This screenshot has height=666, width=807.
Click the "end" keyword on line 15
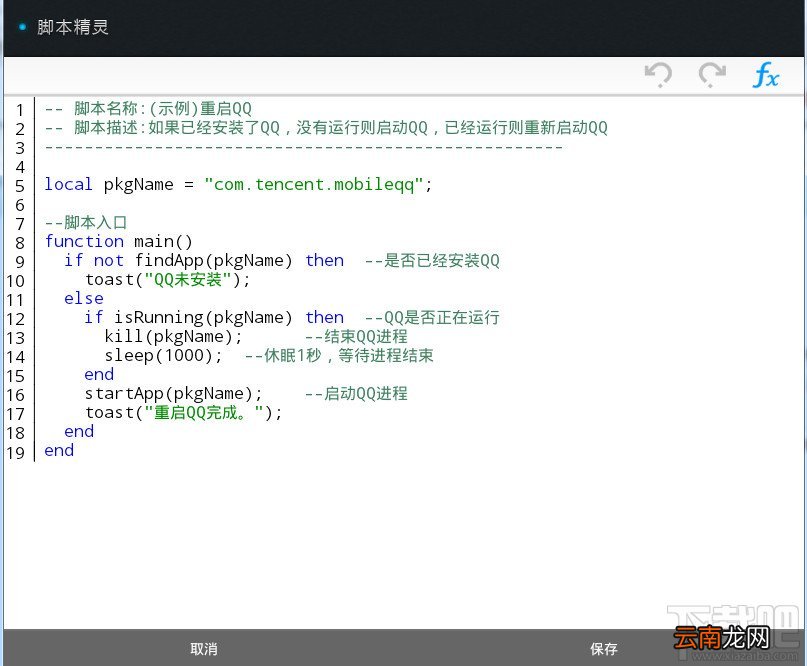point(99,375)
